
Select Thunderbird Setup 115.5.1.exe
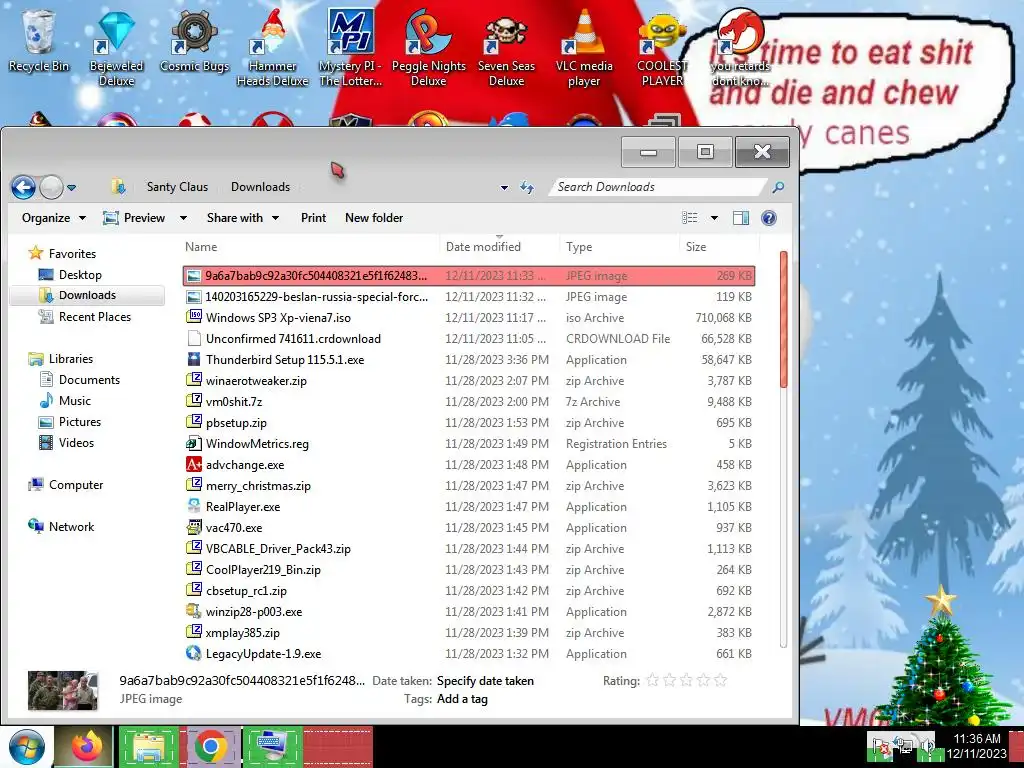[469, 359]
